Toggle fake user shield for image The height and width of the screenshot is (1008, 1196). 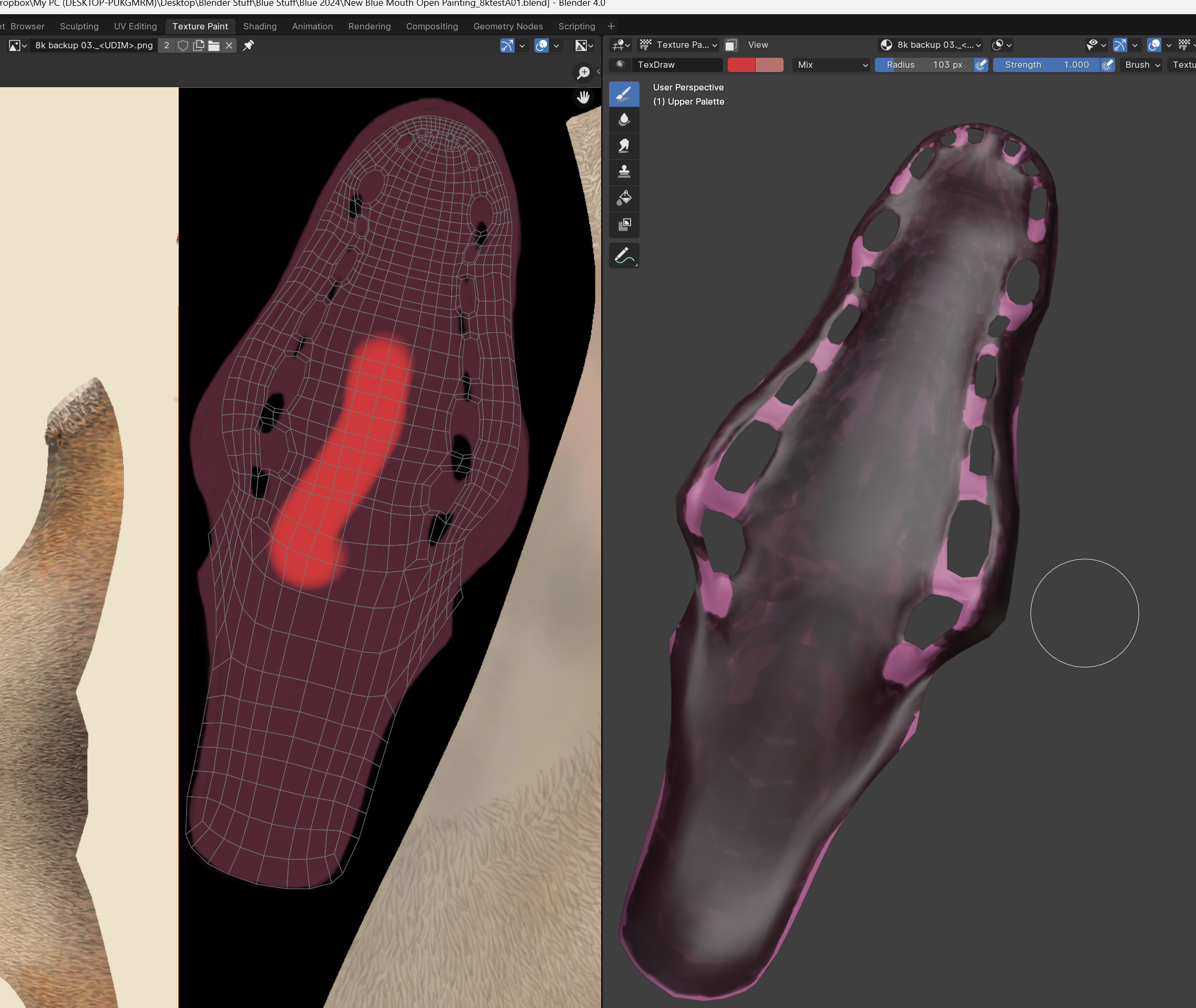point(183,46)
